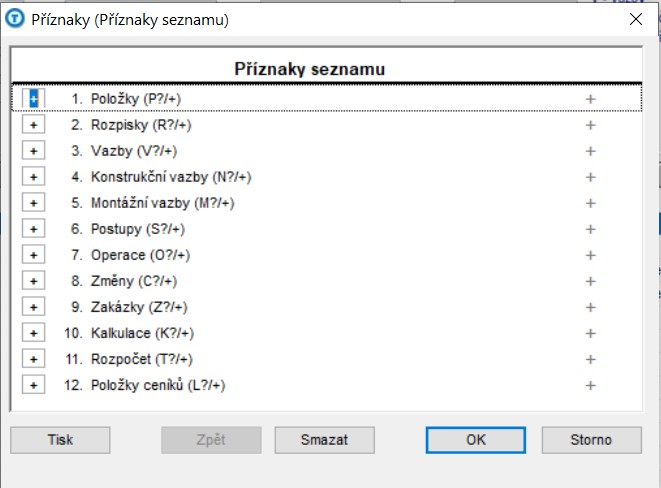
Task: Click the right-side plus icon for Položky
Action: click(590, 99)
